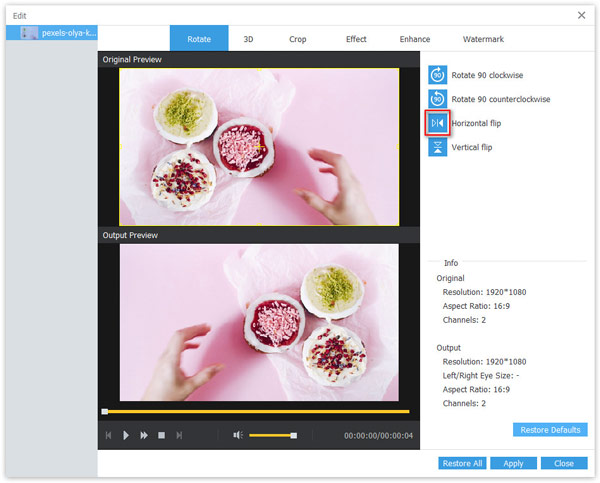Play the video preview
This screenshot has height=483, width=600.
coord(126,435)
